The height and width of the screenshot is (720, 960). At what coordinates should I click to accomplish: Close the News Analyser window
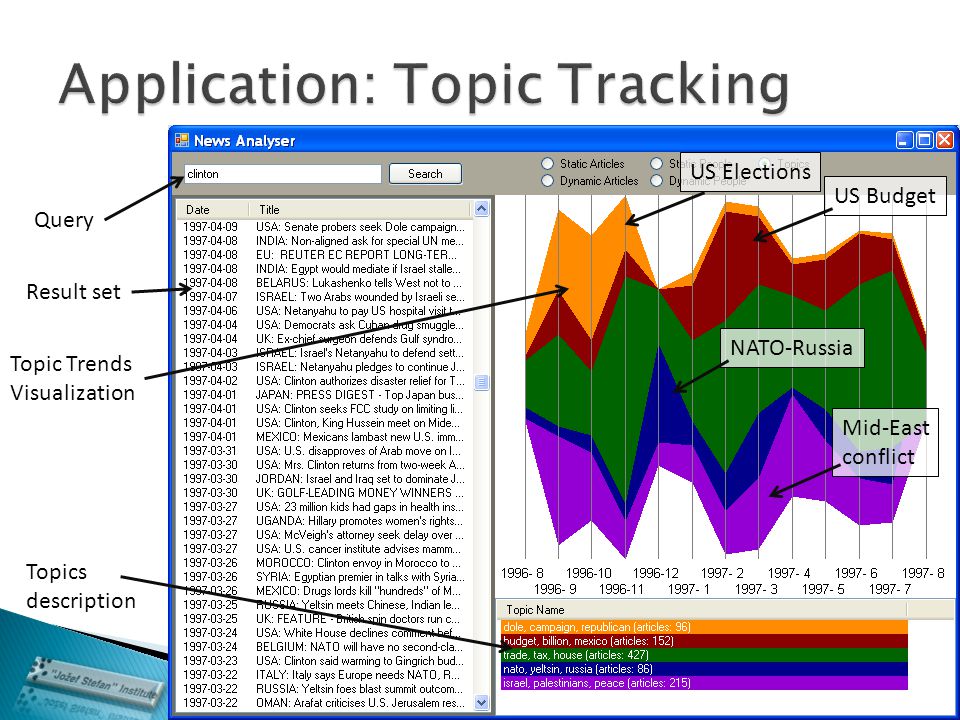(945, 140)
